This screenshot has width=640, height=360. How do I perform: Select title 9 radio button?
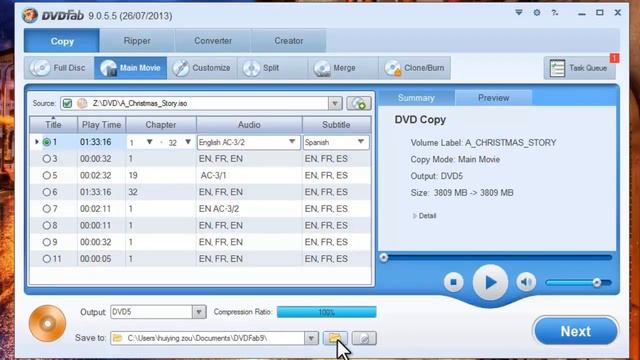click(47, 242)
